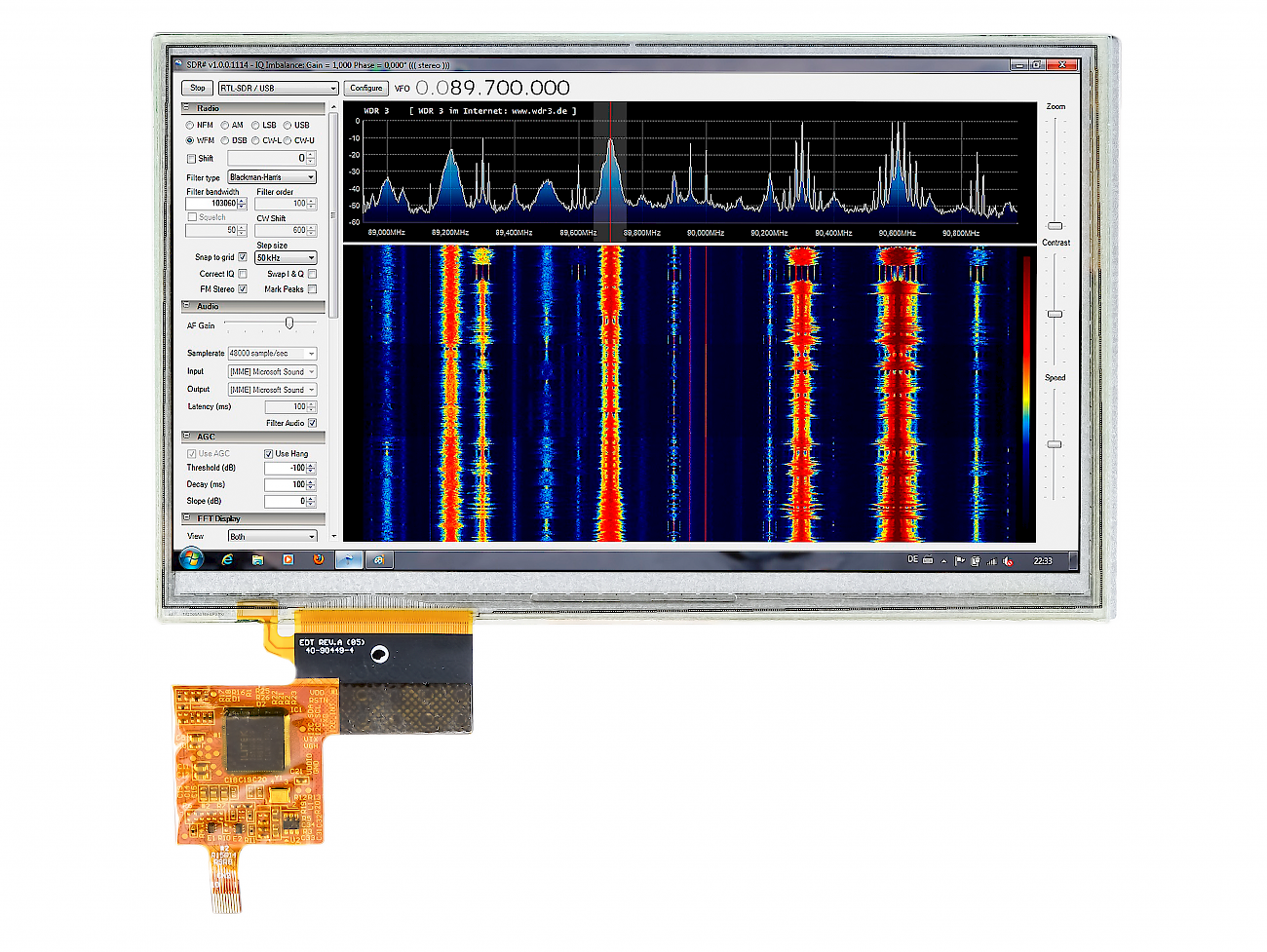Open the Filter type Blackman-Harris dropdown

click(x=272, y=177)
